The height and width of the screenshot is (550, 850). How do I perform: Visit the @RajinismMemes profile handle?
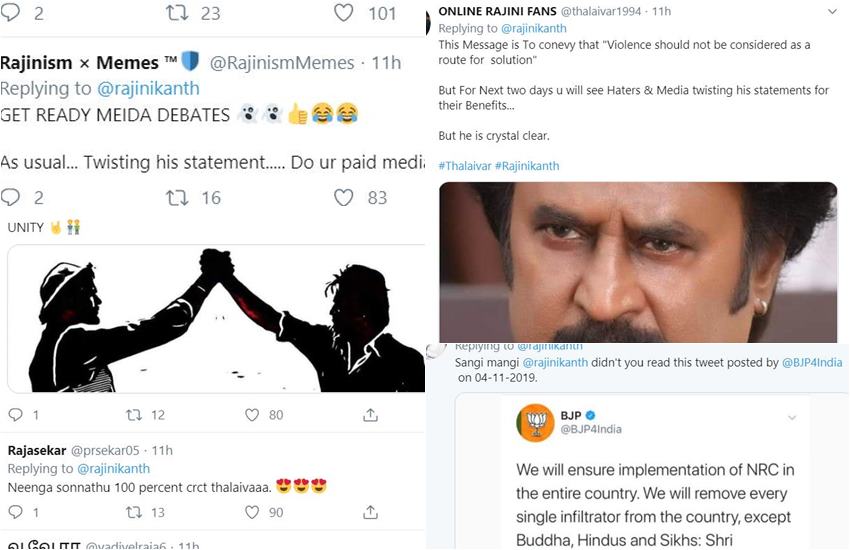coord(282,63)
